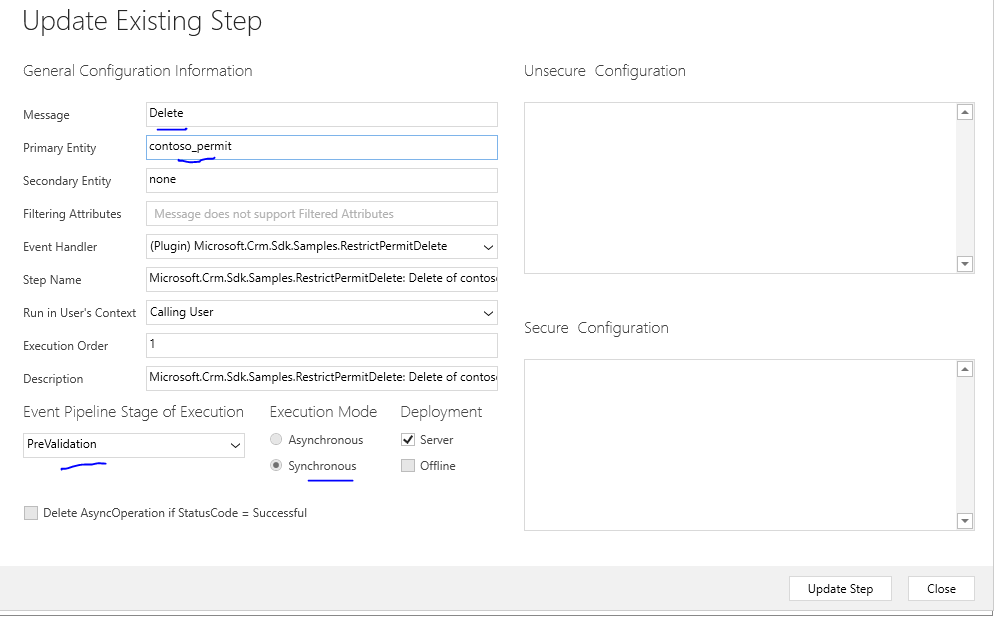Click the Close button
The width and height of the screenshot is (995, 620).
[x=941, y=588]
